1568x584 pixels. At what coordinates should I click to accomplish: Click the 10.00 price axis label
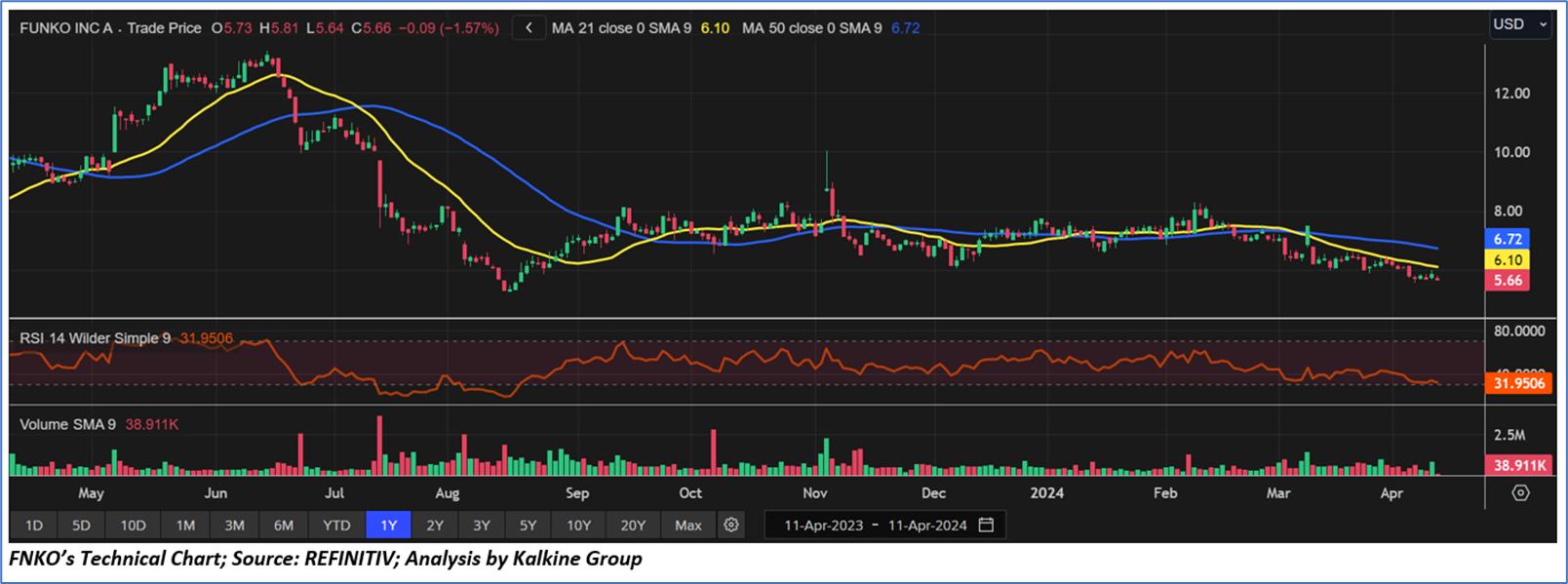click(1512, 152)
